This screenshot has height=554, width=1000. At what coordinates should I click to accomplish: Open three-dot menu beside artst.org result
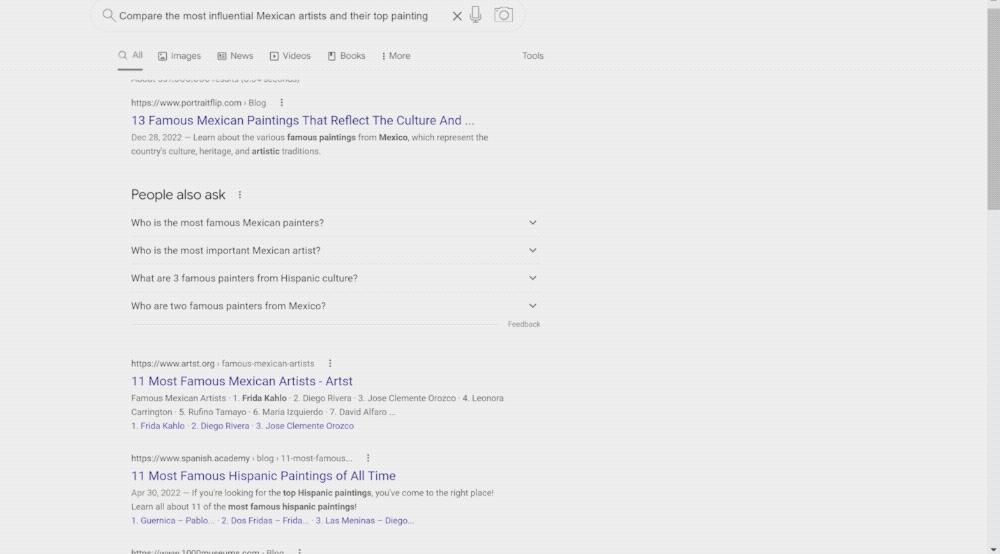tap(330, 364)
